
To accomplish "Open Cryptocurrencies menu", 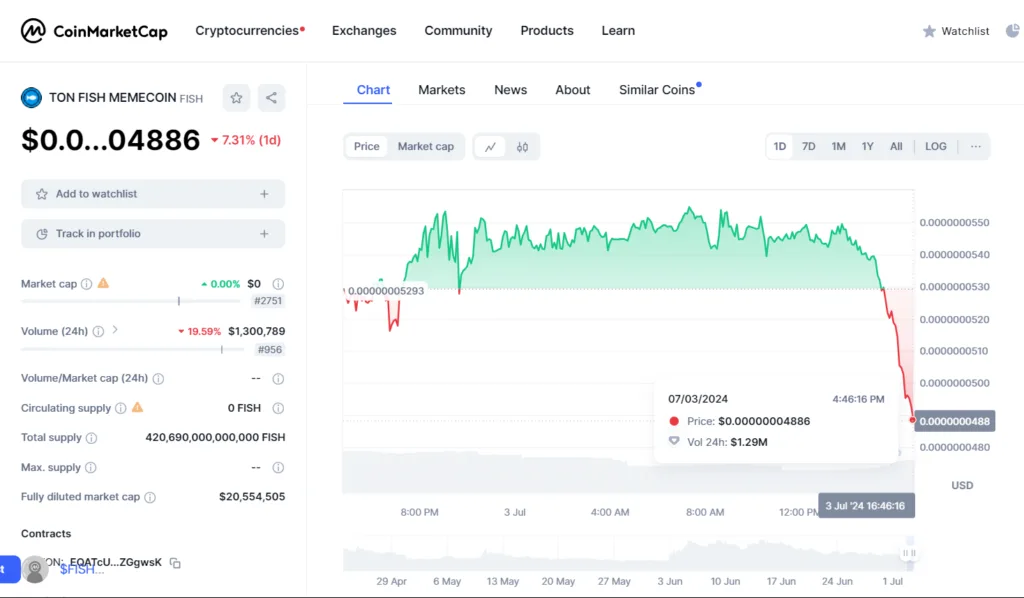I will (250, 31).
